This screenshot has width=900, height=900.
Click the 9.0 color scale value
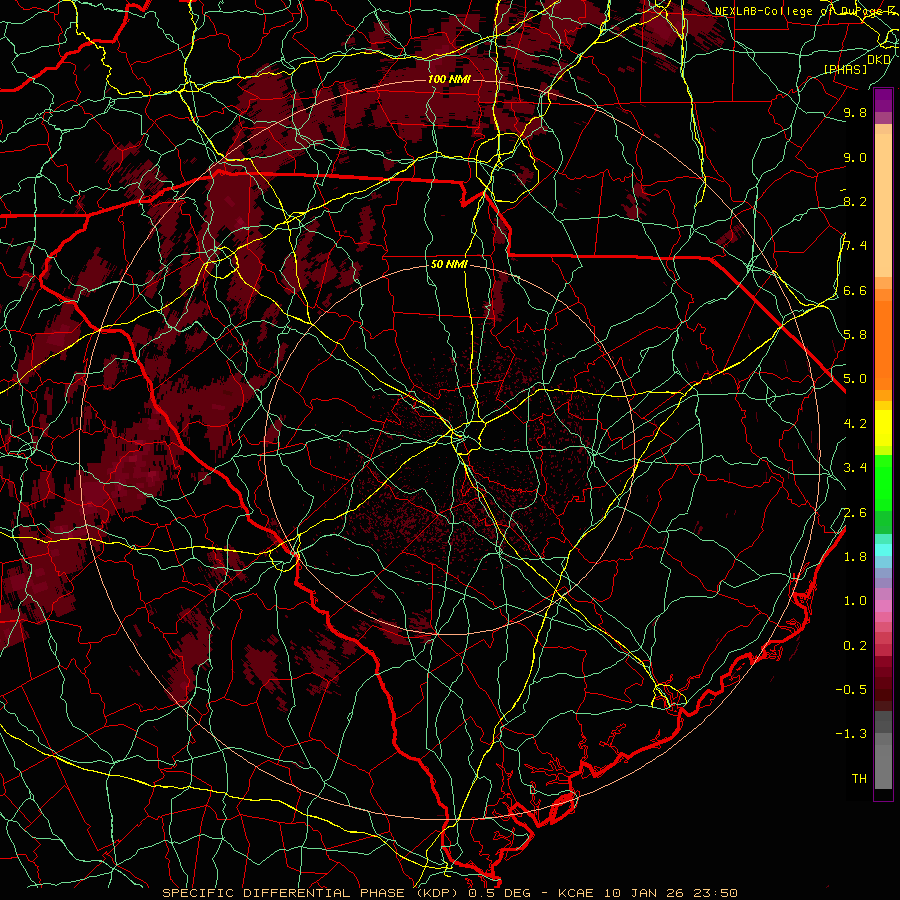pyautogui.click(x=855, y=157)
